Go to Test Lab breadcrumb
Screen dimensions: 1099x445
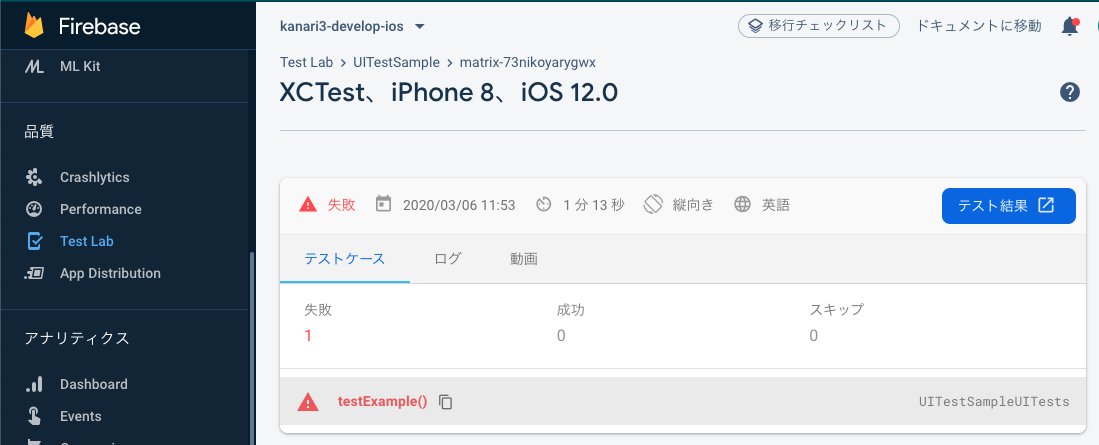(306, 62)
